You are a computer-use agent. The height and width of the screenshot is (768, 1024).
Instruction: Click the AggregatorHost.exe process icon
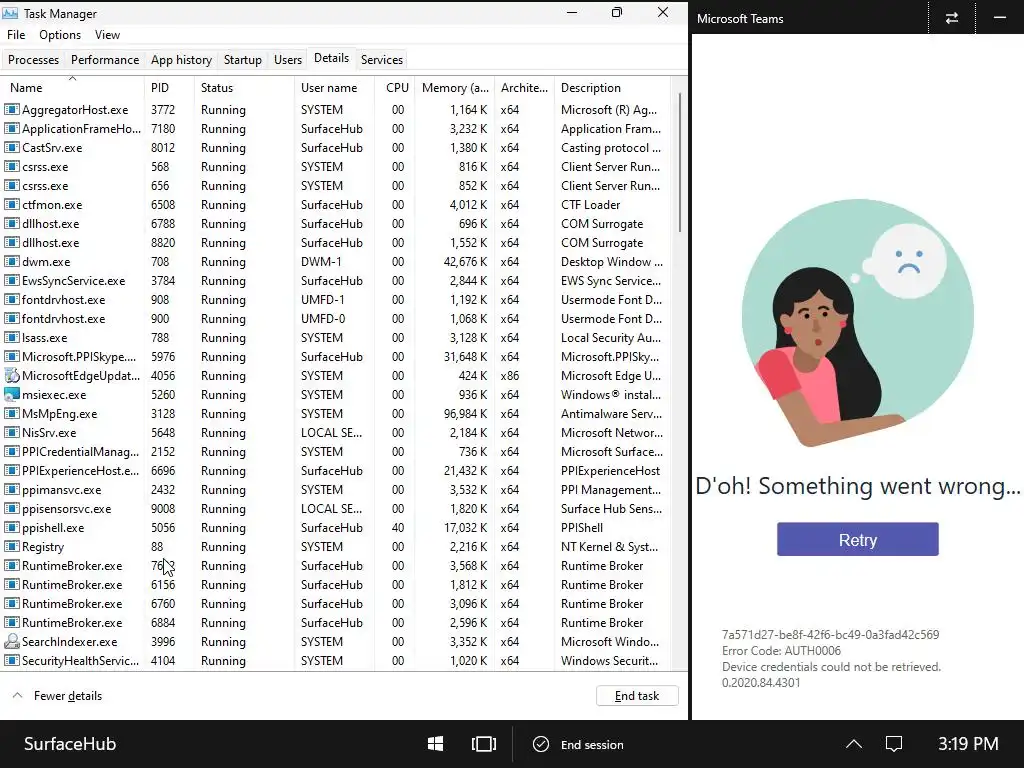tap(12, 110)
